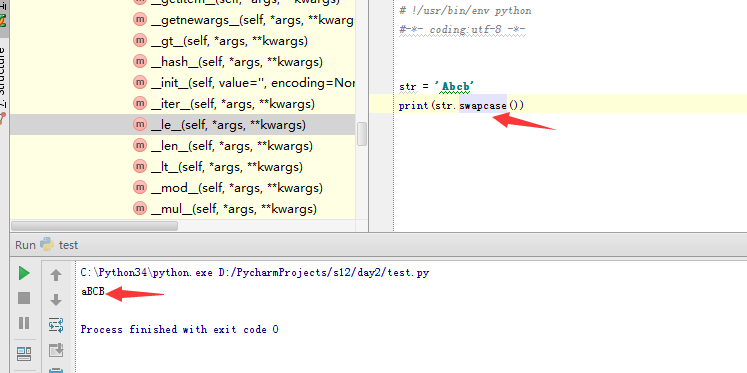Open the Structure tool window tab
The width and height of the screenshot is (747, 373).
(x=3, y=79)
